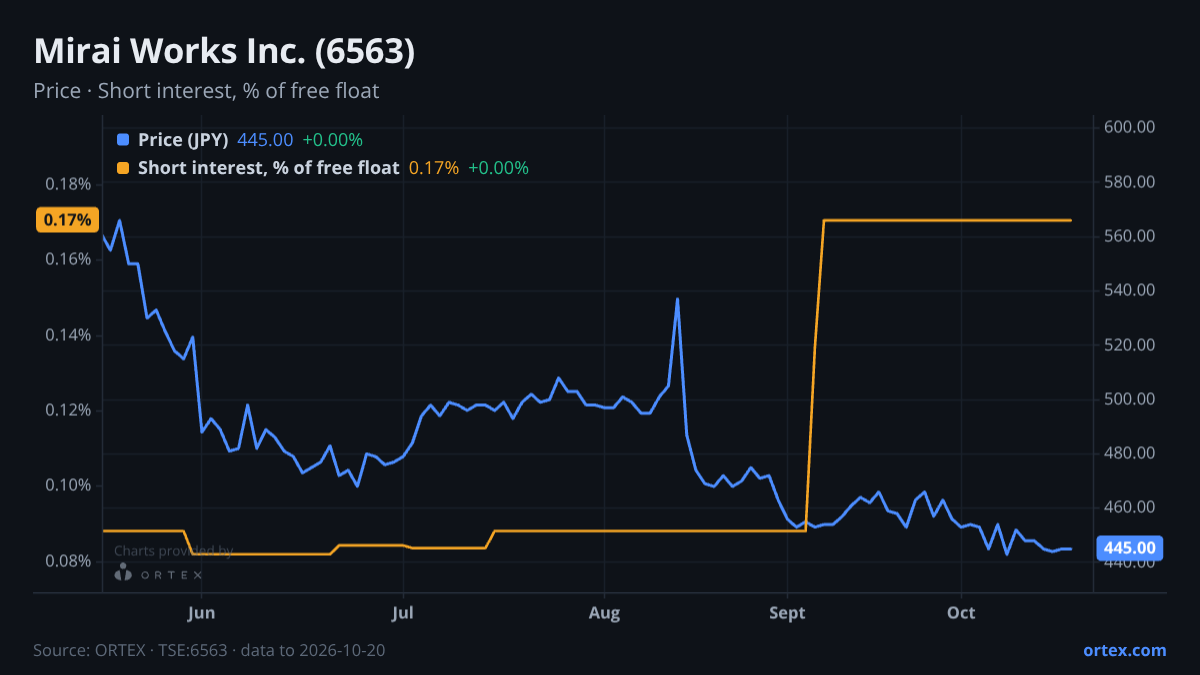Click the 0.12% left axis label
The width and height of the screenshot is (1200, 675).
click(x=68, y=410)
